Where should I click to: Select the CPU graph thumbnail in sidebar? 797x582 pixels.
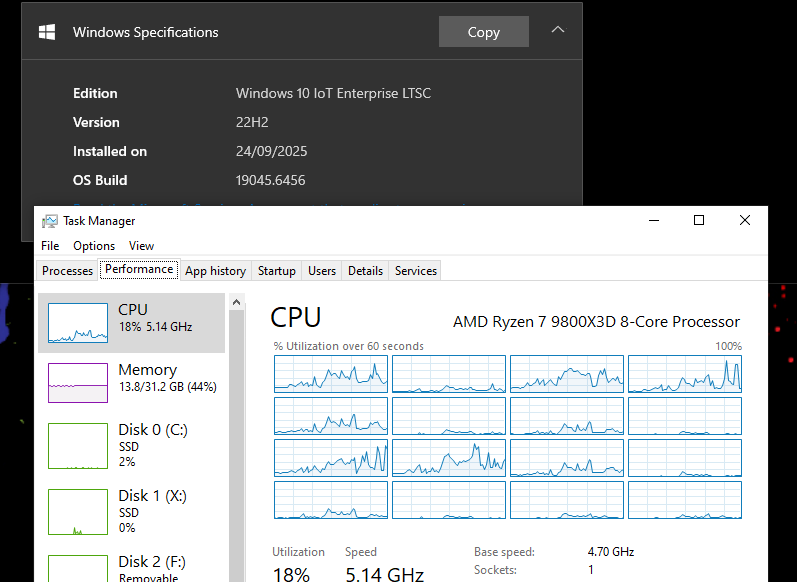click(x=78, y=323)
